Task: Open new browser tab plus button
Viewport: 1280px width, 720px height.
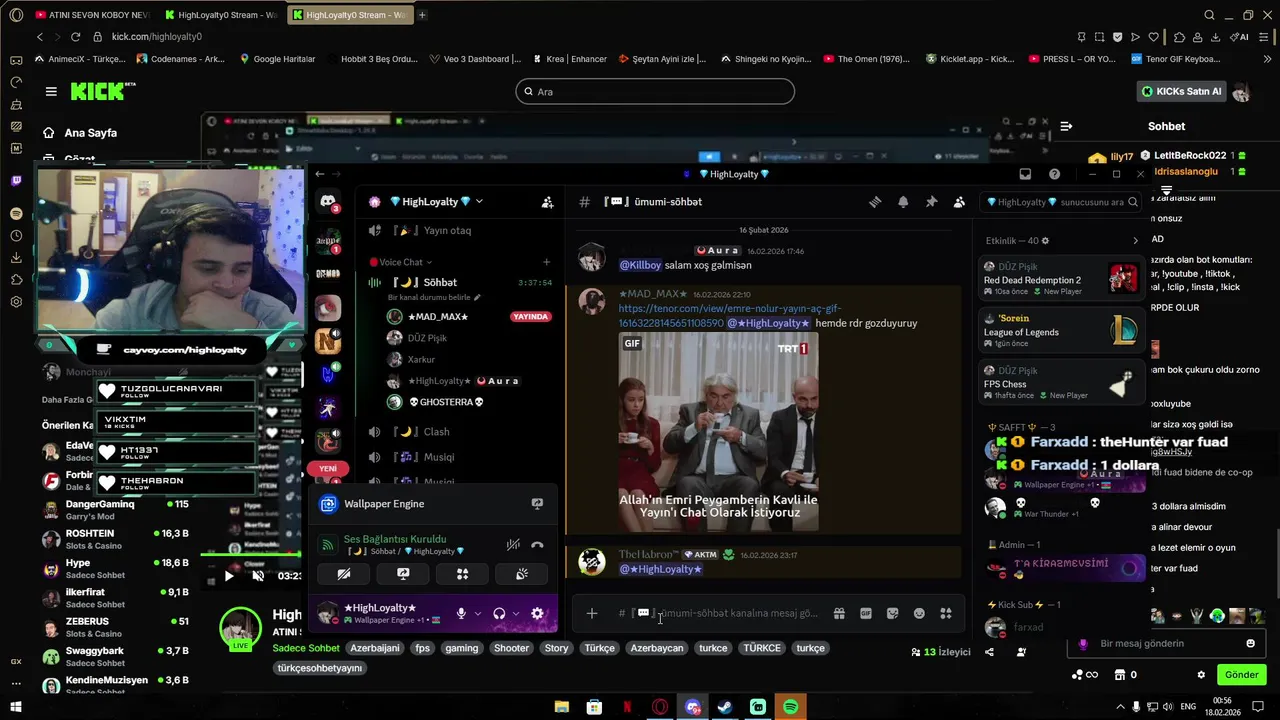Action: point(422,15)
